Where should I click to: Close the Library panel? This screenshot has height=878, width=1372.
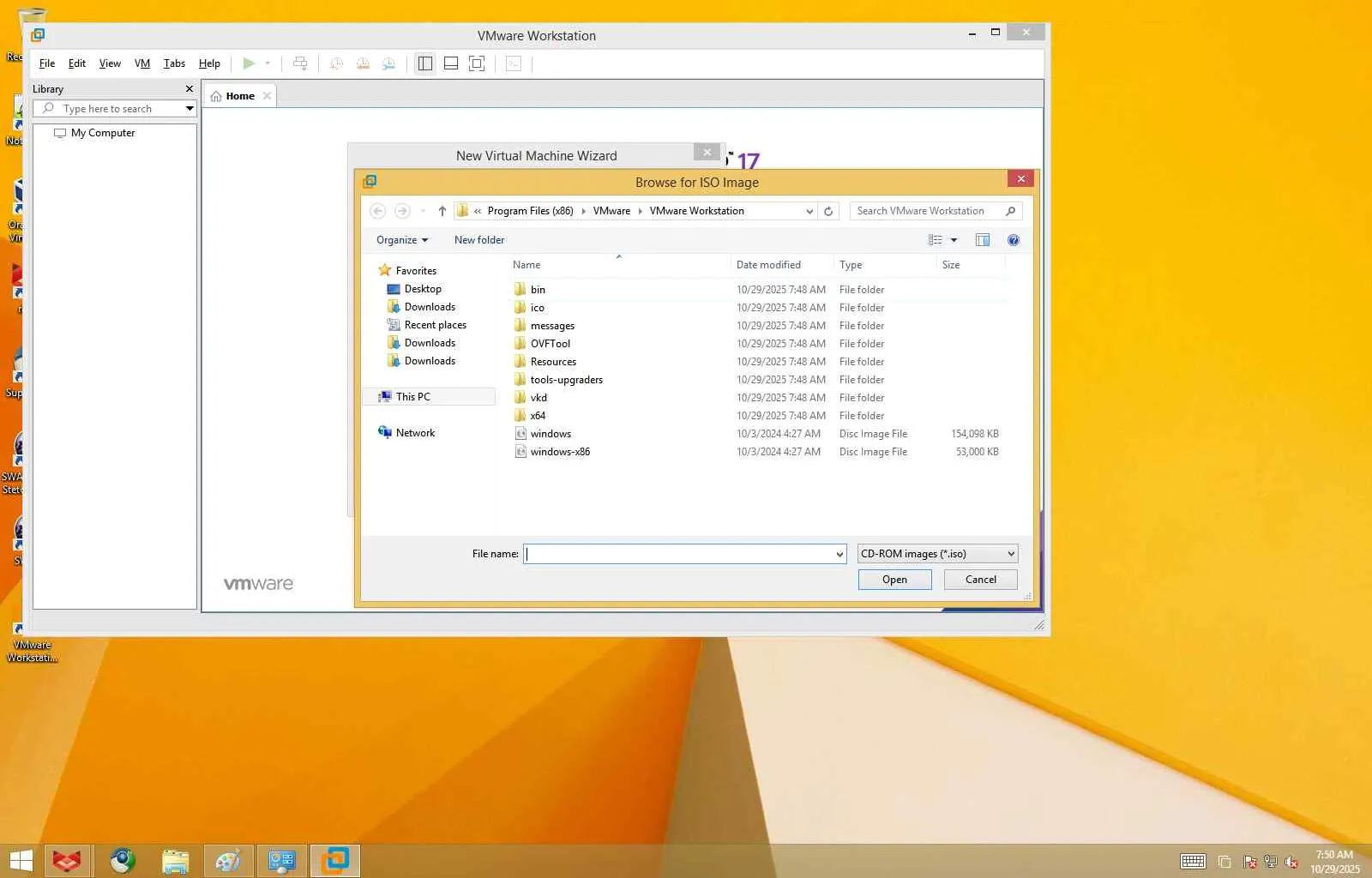click(x=190, y=89)
